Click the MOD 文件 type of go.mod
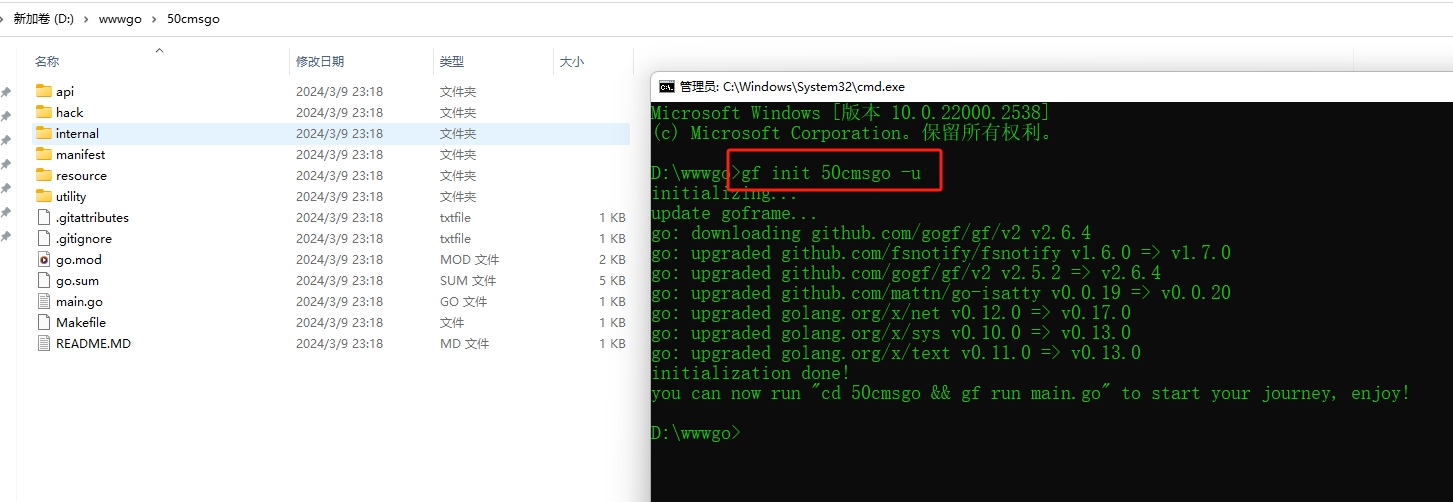 click(469, 259)
